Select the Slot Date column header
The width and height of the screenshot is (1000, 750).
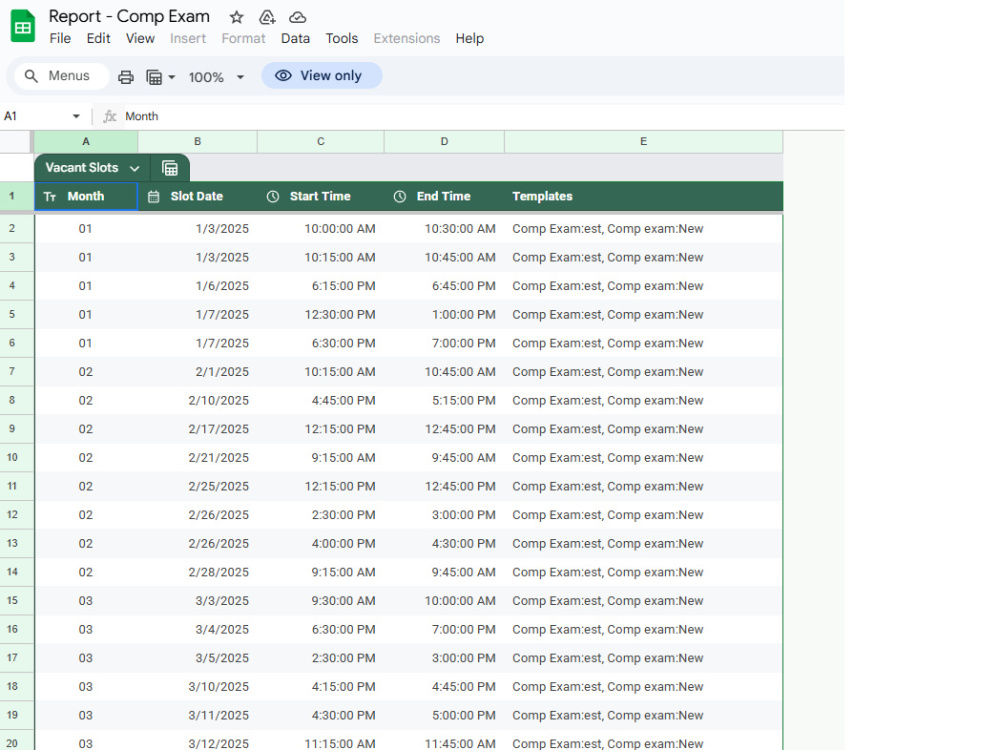click(x=198, y=196)
